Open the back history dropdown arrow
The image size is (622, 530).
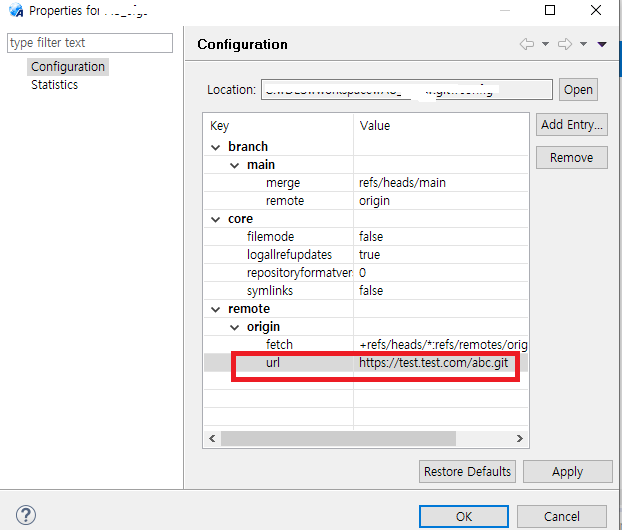(545, 44)
